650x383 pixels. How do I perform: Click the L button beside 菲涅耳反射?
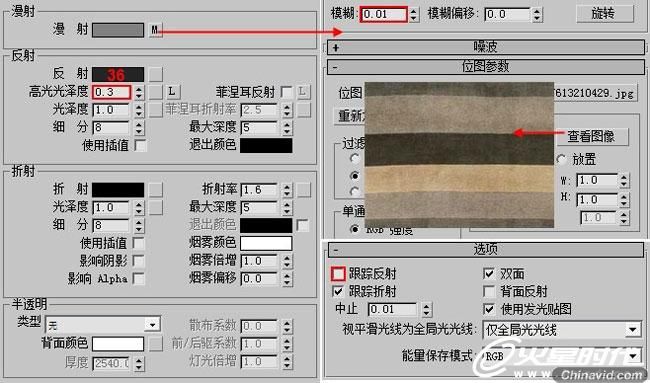click(303, 92)
